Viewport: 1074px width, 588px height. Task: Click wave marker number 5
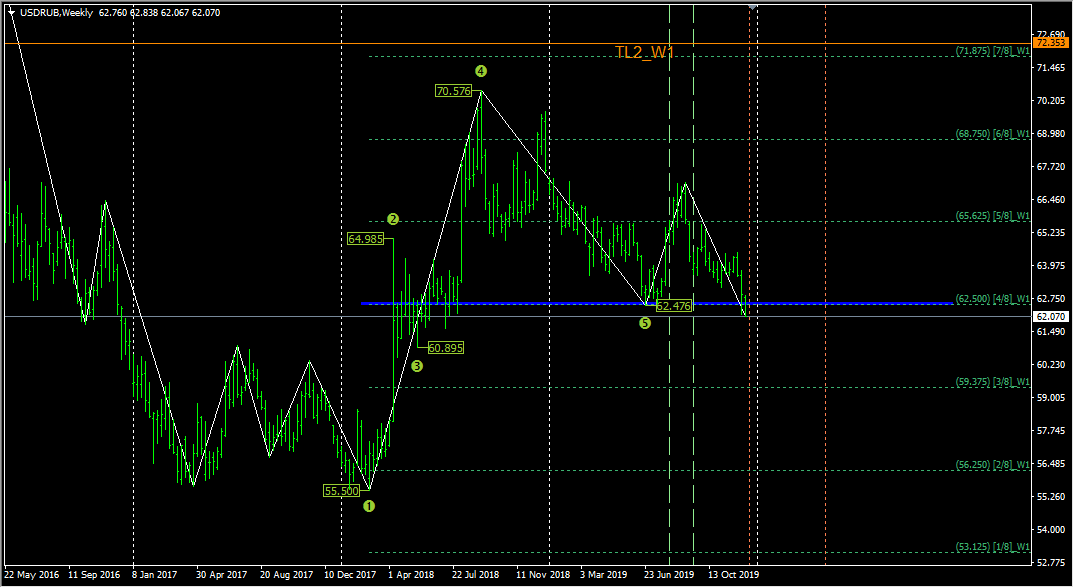point(645,323)
